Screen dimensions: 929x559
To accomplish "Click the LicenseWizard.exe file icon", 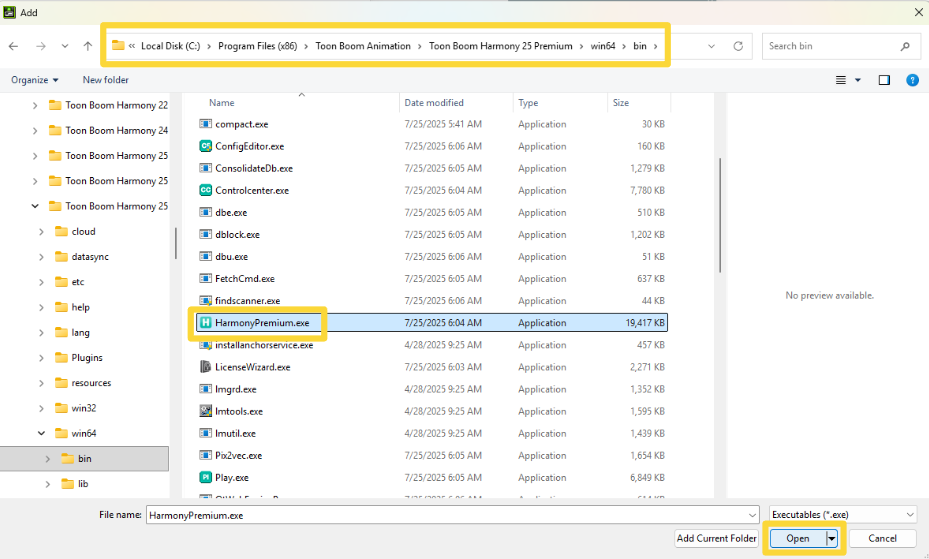I will pyautogui.click(x=205, y=367).
